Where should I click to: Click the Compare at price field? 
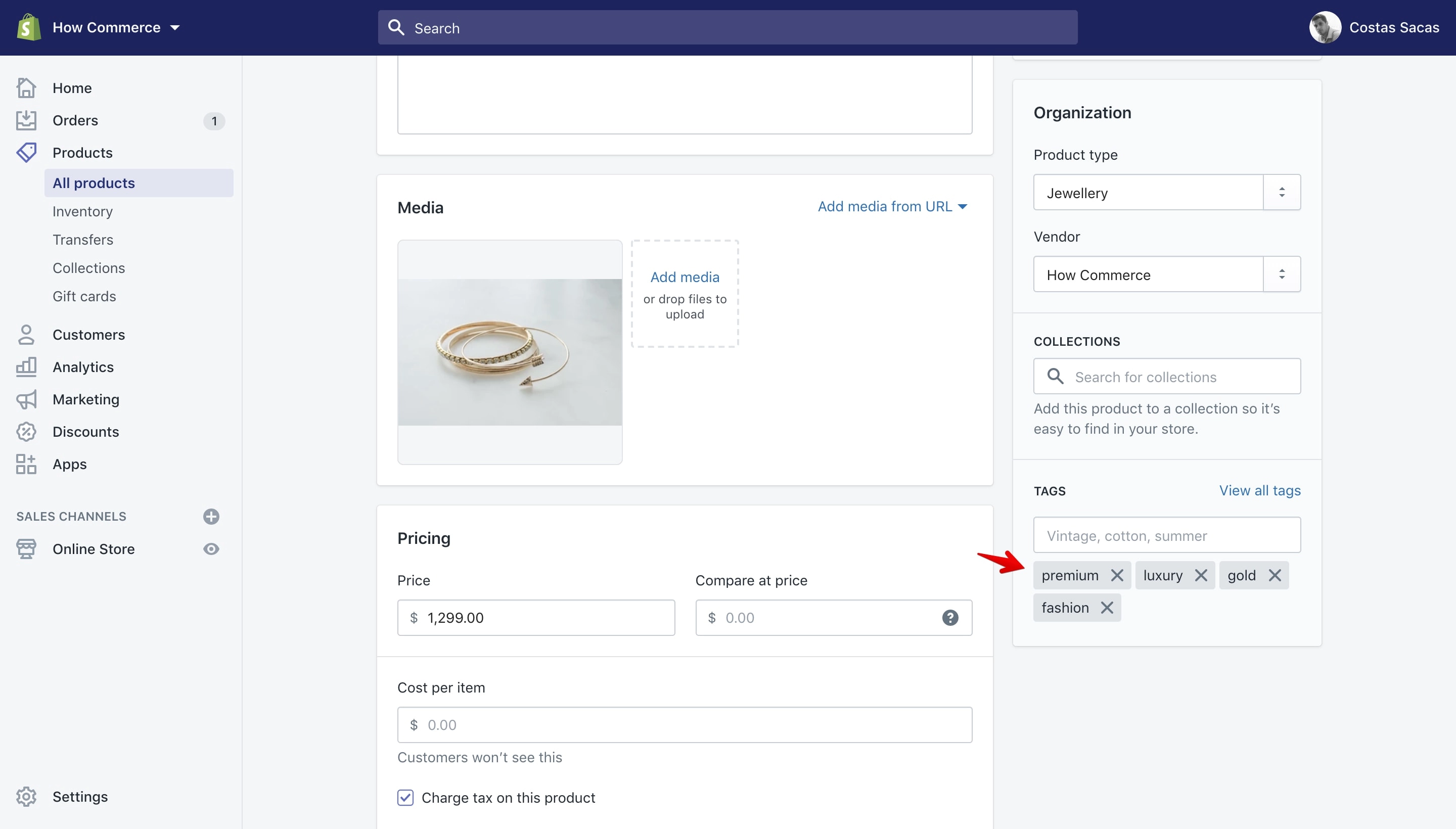833,618
